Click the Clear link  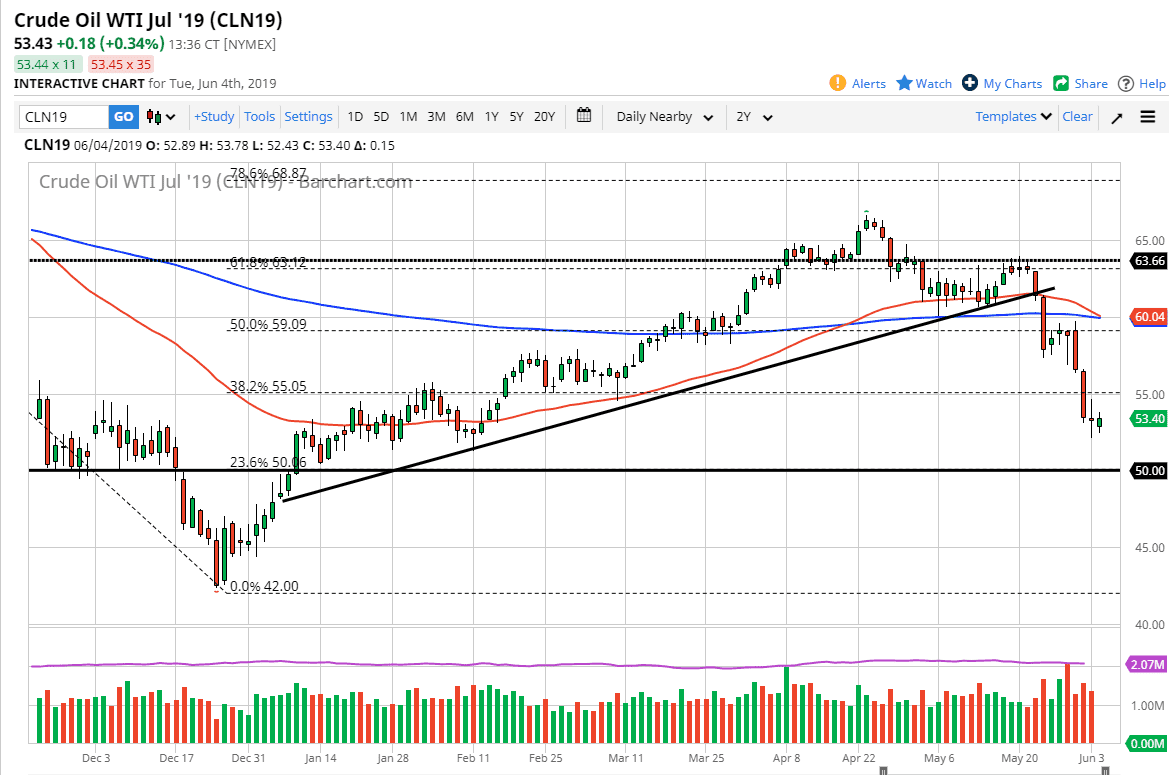1077,117
